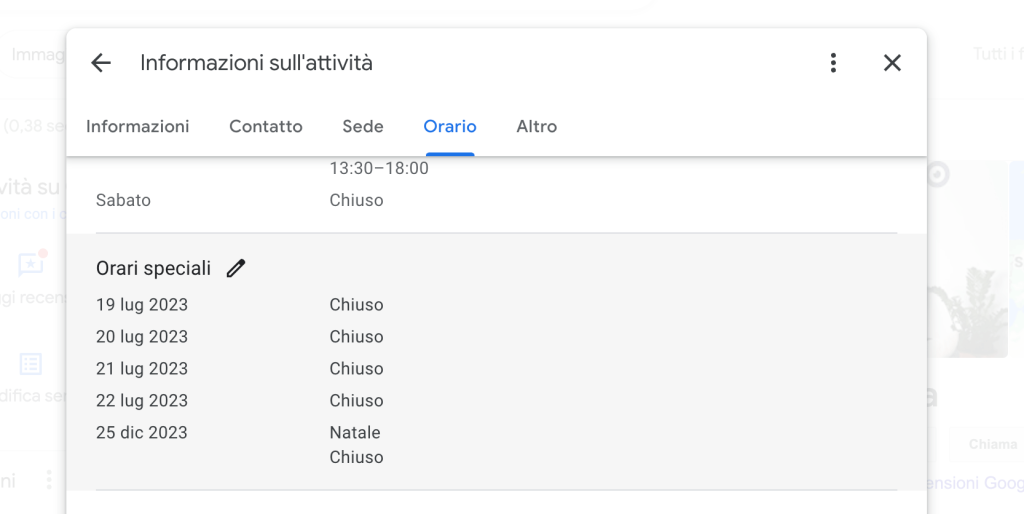1024x514 pixels.
Task: Open the three-dot more options menu
Action: point(833,63)
